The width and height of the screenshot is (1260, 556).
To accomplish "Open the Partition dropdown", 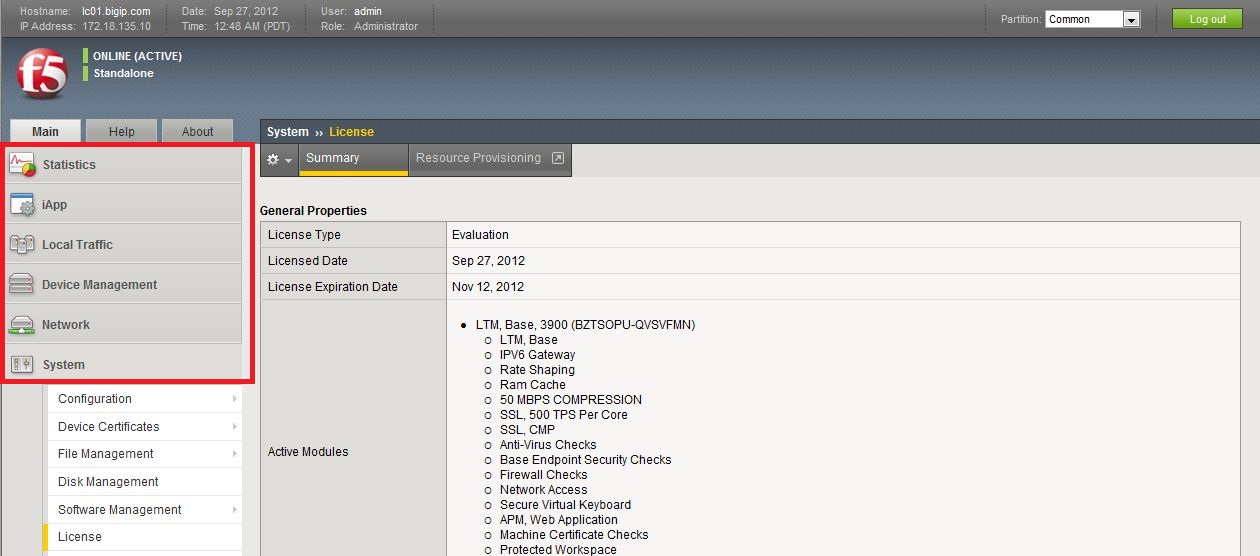I will click(x=1093, y=19).
